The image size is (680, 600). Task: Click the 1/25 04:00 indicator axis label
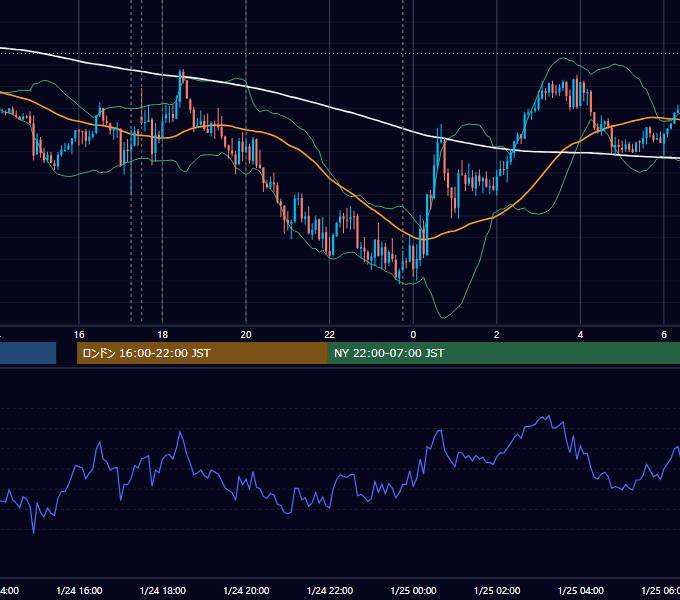tap(581, 590)
